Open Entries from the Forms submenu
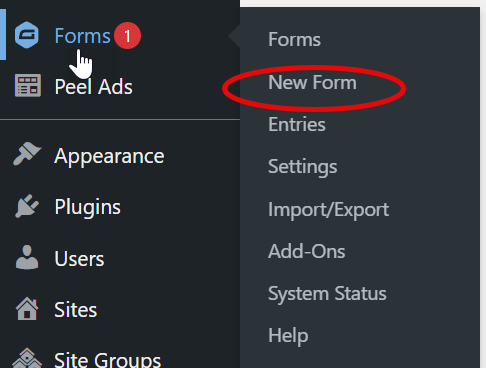486x368 pixels. [297, 124]
